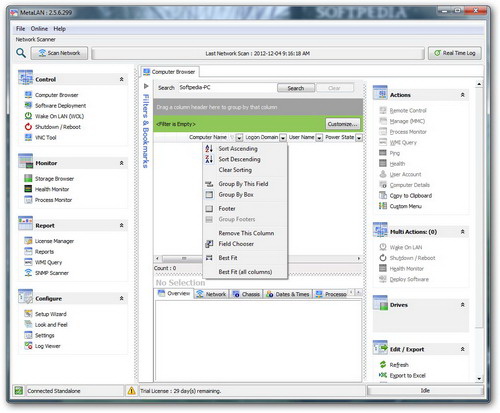Collapse the Actions panel section
Image resolution: width=500 pixels, height=413 pixels.
(463, 95)
